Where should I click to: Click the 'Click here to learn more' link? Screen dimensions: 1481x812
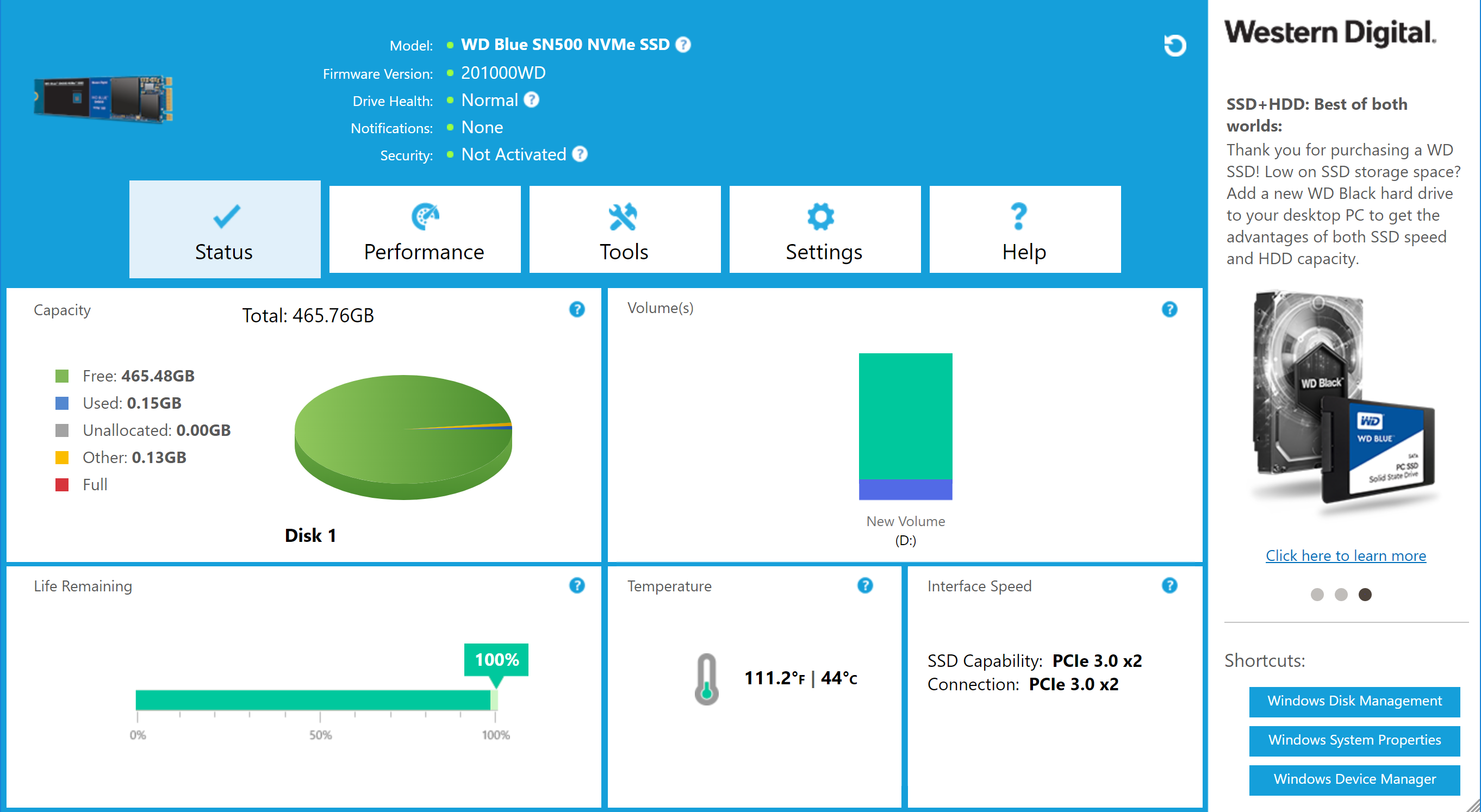click(x=1345, y=555)
